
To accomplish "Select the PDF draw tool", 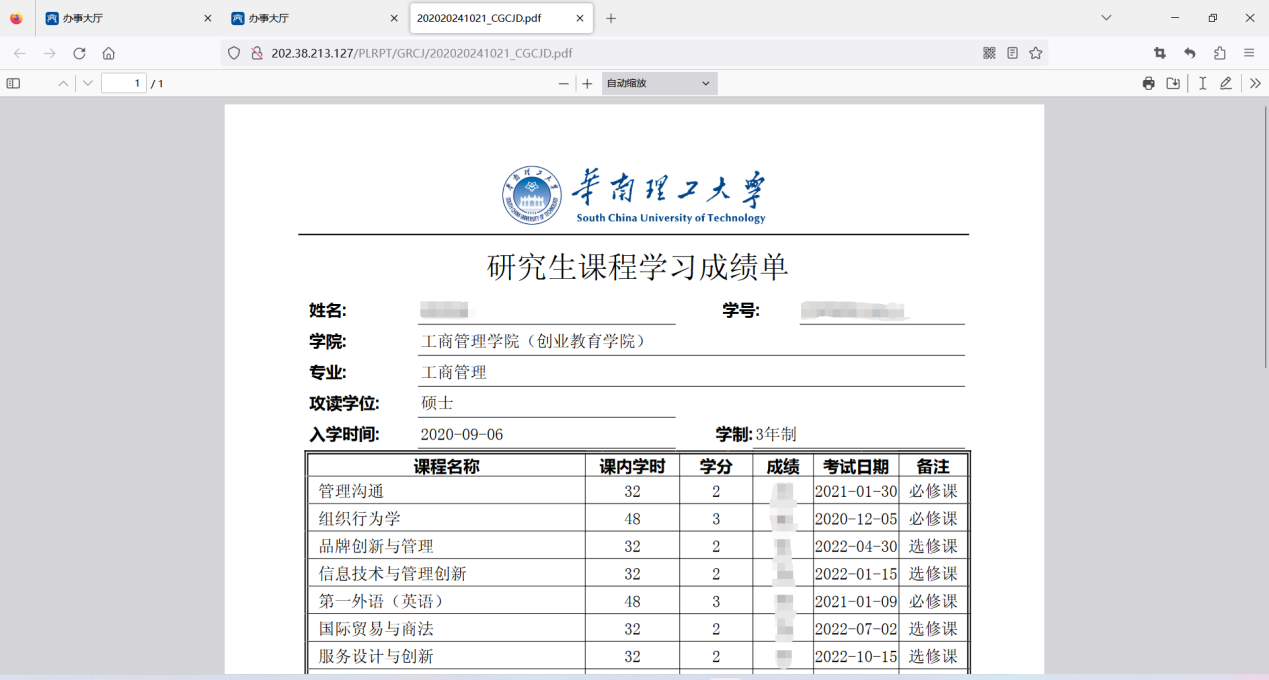I will pos(1225,84).
